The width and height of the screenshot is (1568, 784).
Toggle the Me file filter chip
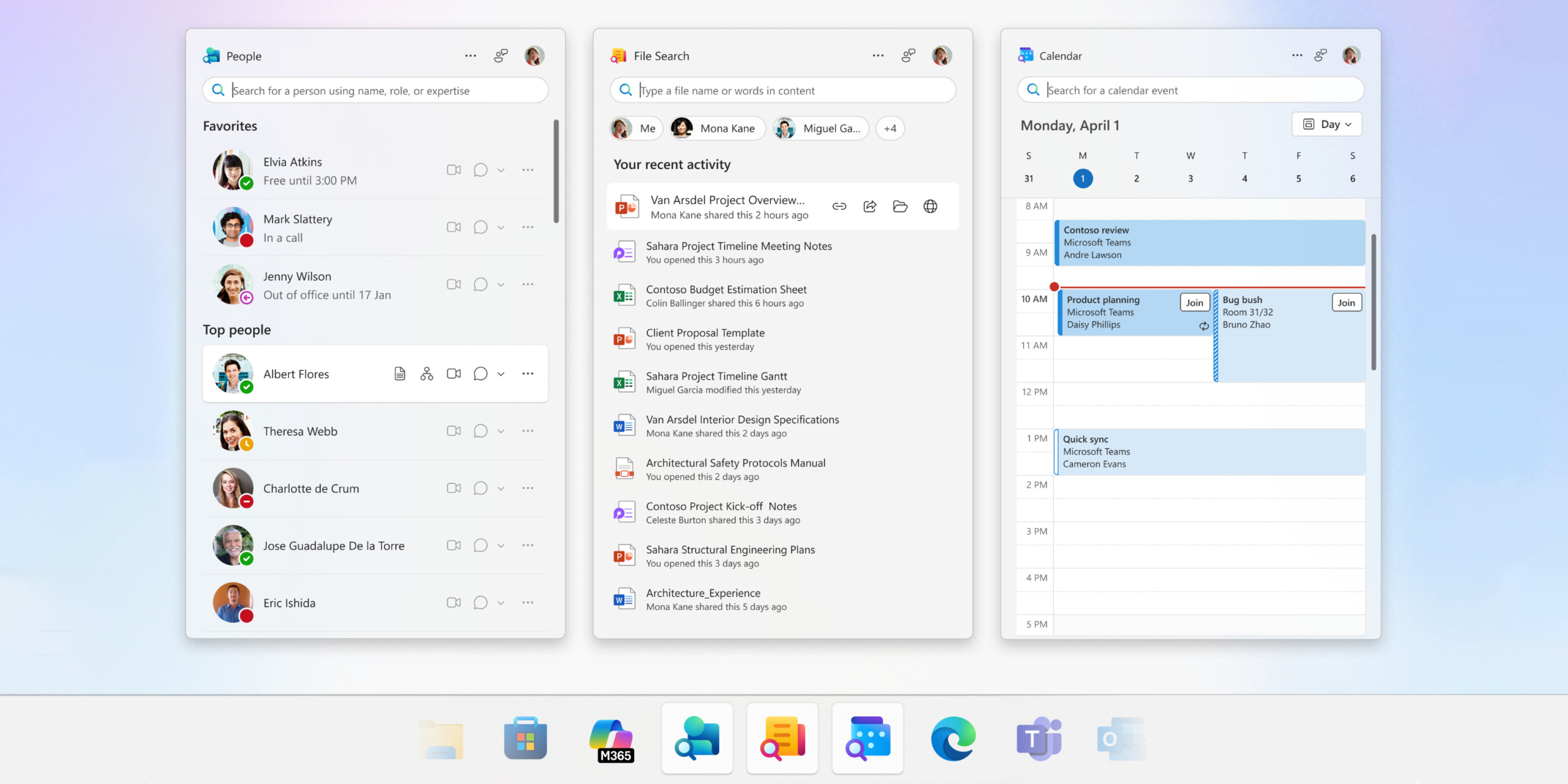(x=636, y=128)
